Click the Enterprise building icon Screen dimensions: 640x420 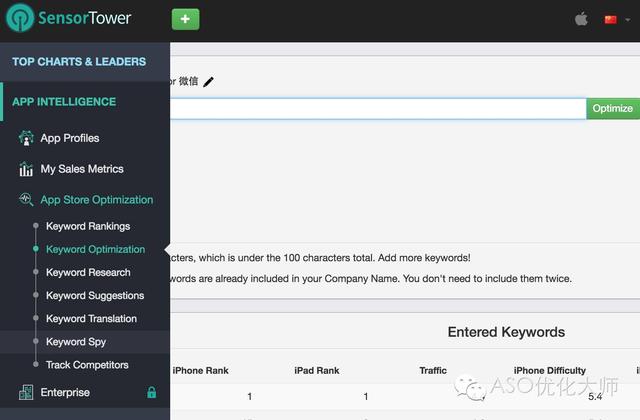pyautogui.click(x=26, y=393)
